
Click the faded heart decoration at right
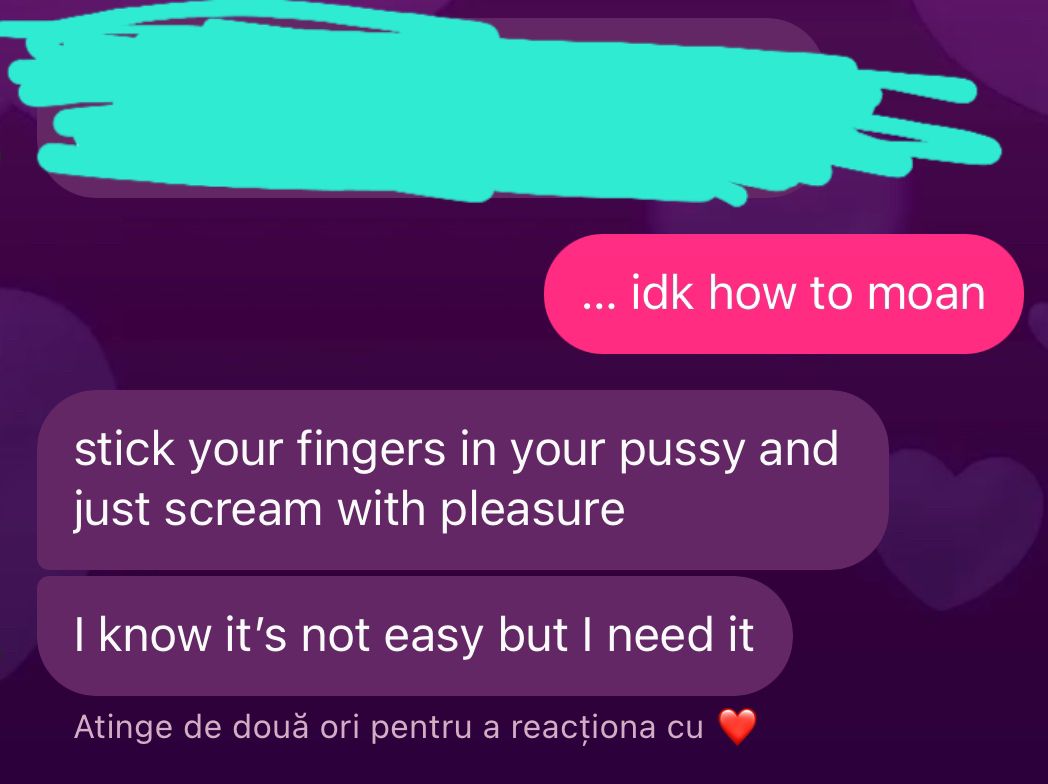point(957,528)
